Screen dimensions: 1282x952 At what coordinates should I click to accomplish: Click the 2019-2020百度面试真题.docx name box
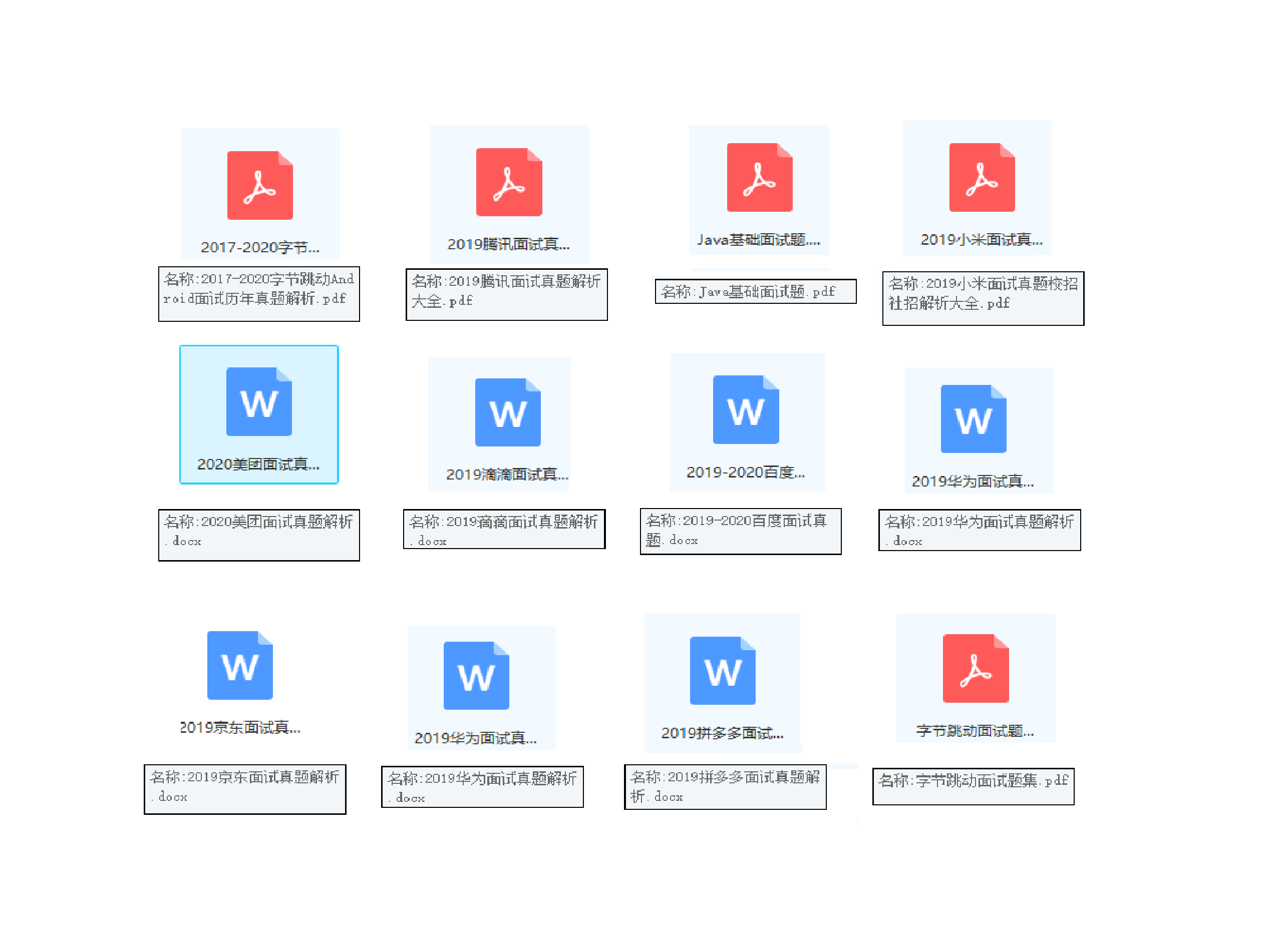[740, 531]
